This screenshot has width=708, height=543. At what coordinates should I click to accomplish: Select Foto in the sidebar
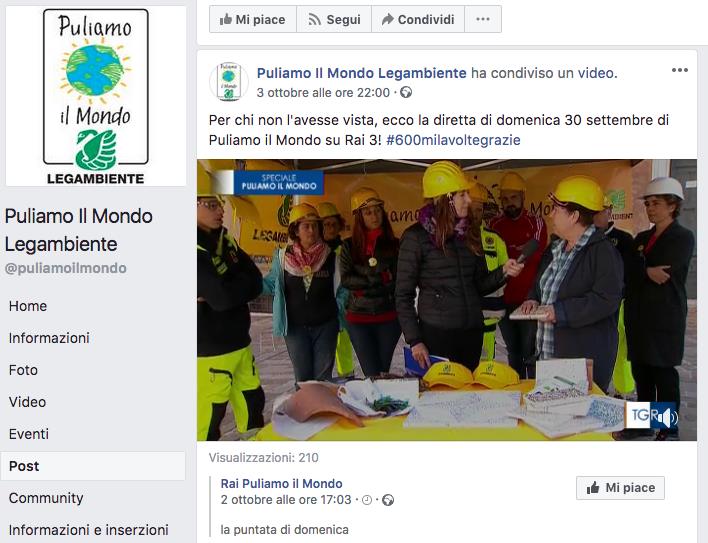(x=23, y=370)
